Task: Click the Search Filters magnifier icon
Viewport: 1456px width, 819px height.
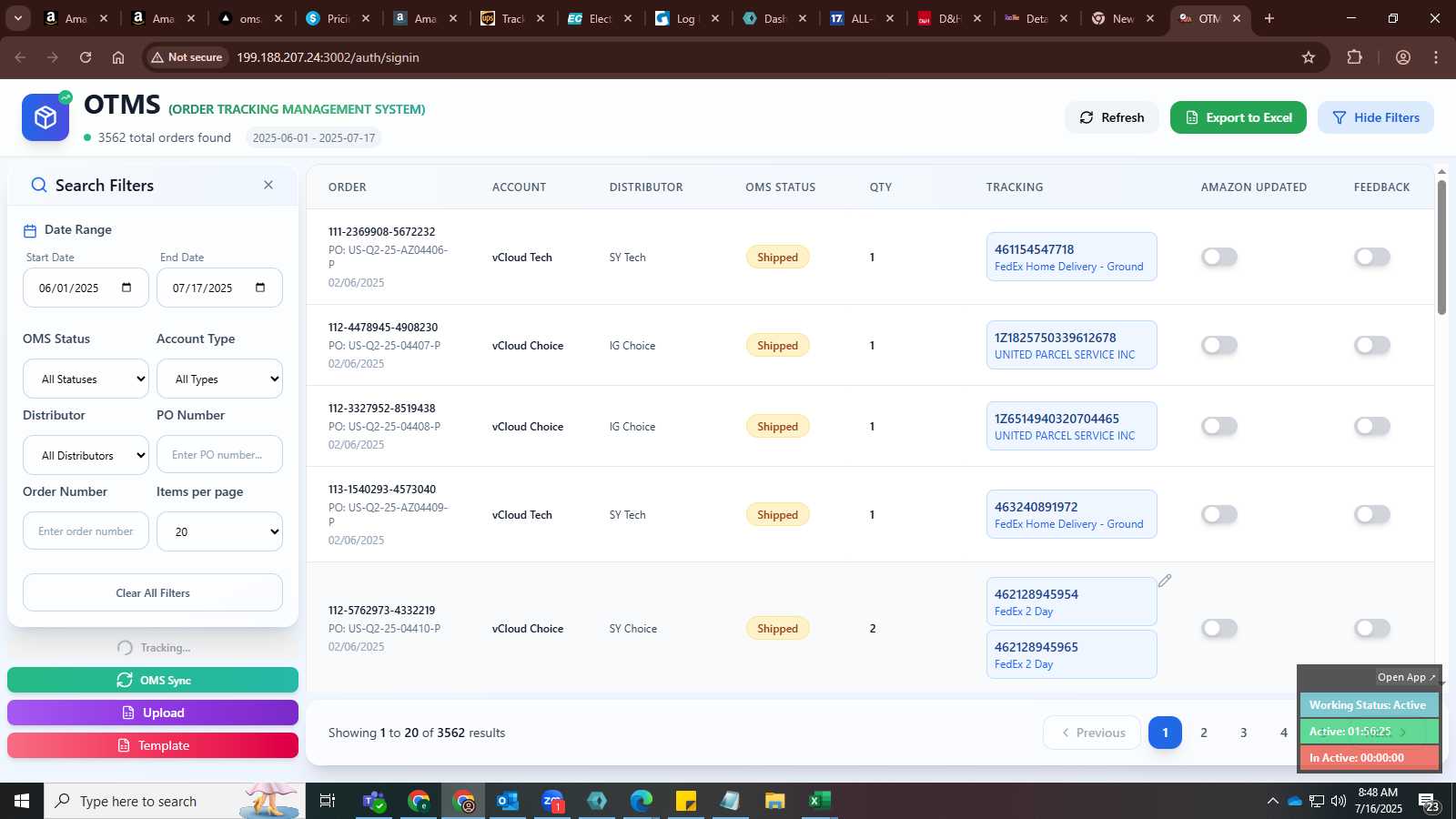Action: click(x=39, y=186)
